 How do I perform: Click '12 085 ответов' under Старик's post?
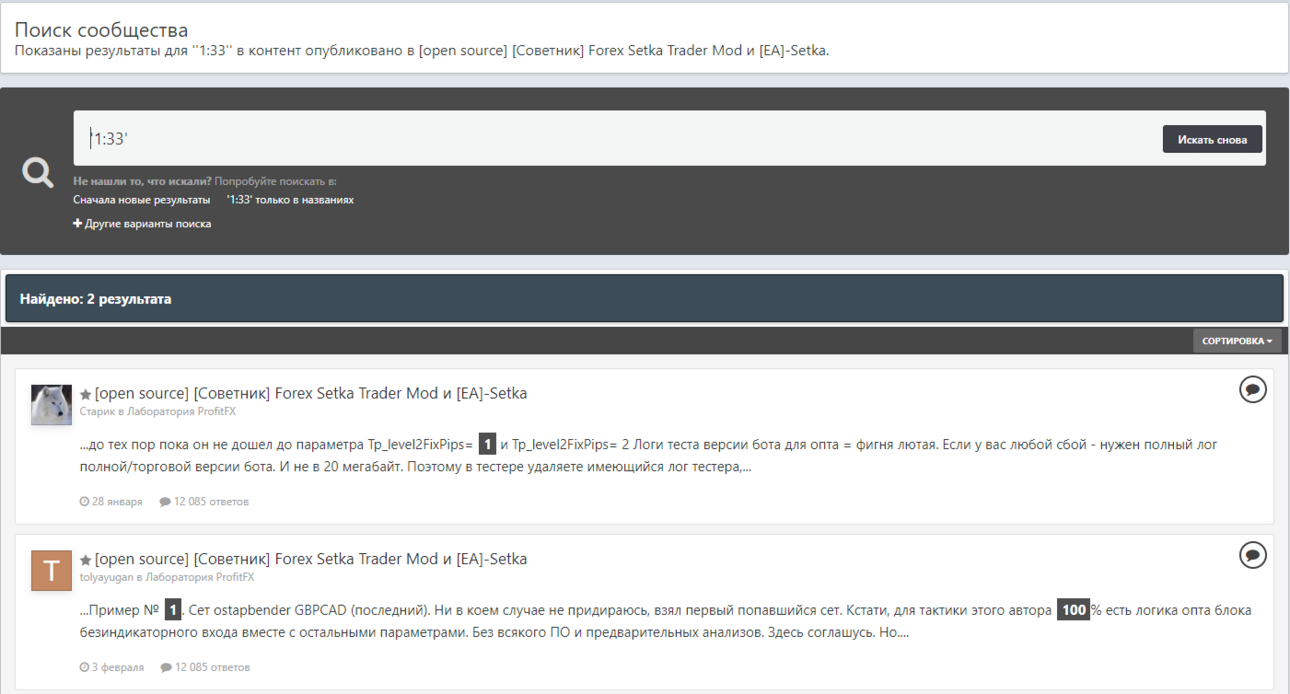click(x=211, y=502)
